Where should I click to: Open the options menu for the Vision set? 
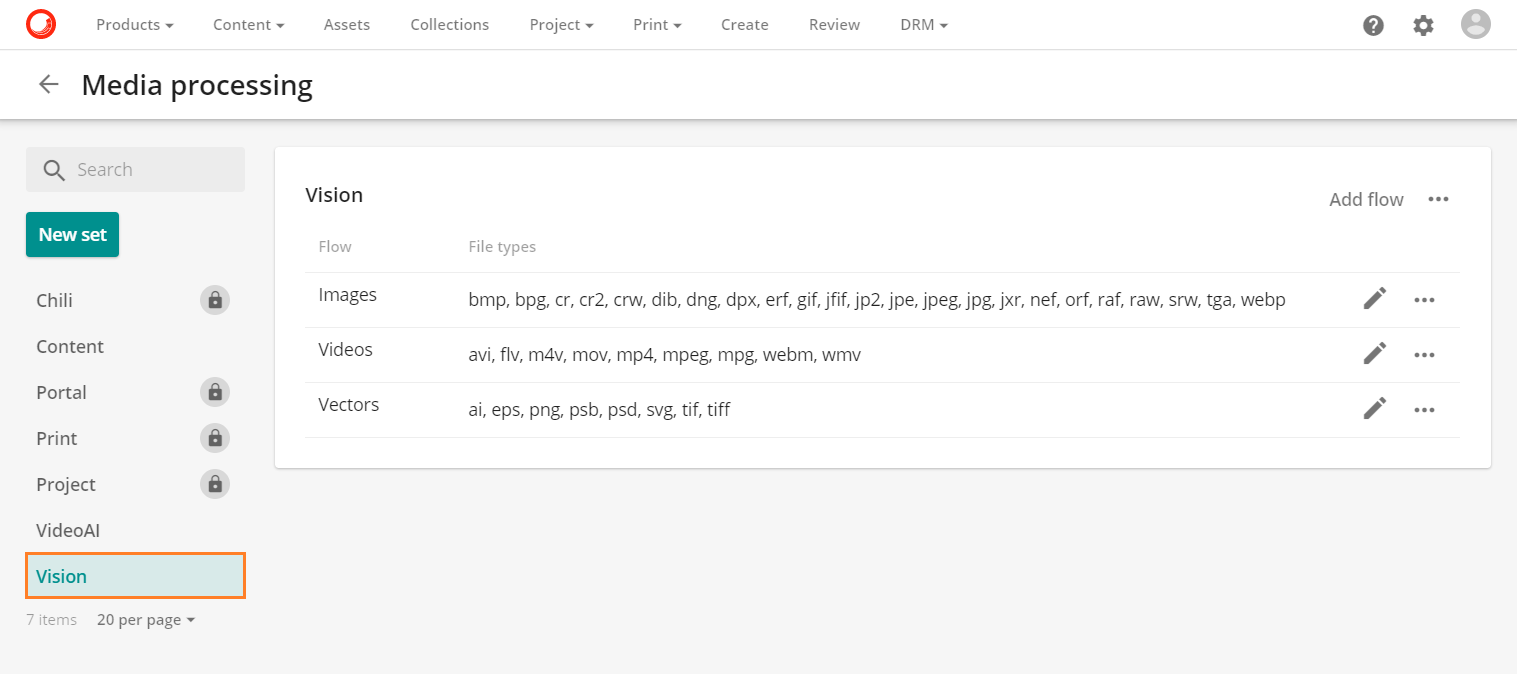click(1438, 199)
